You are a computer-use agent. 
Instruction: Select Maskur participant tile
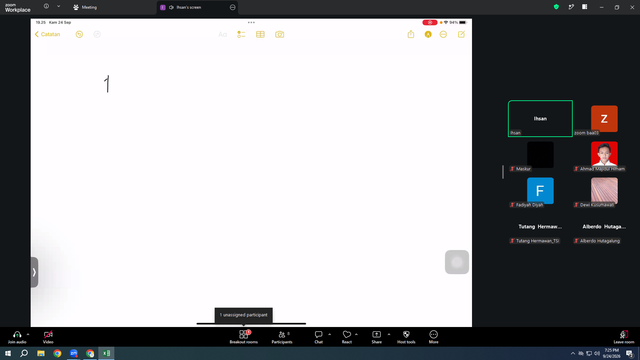(x=540, y=155)
